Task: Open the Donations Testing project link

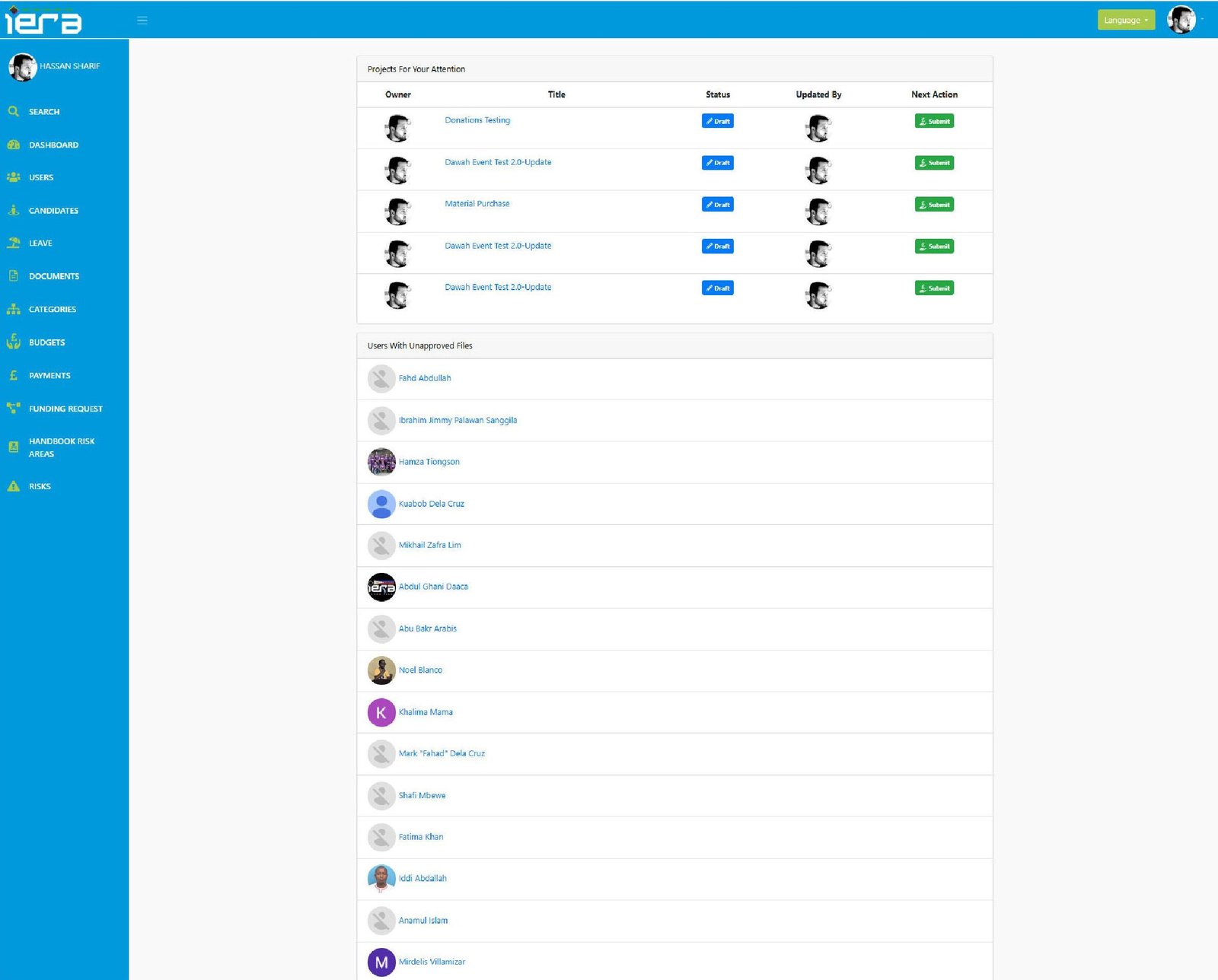Action: coord(477,120)
